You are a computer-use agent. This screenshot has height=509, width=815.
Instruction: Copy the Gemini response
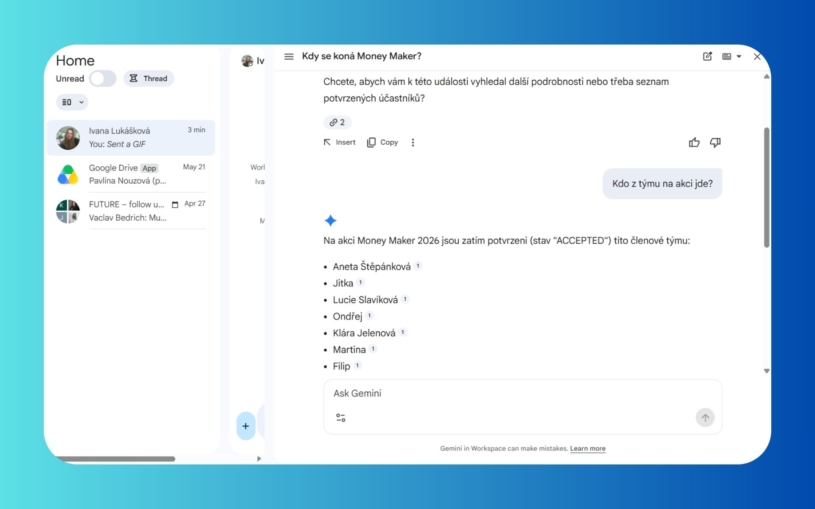[x=383, y=142]
